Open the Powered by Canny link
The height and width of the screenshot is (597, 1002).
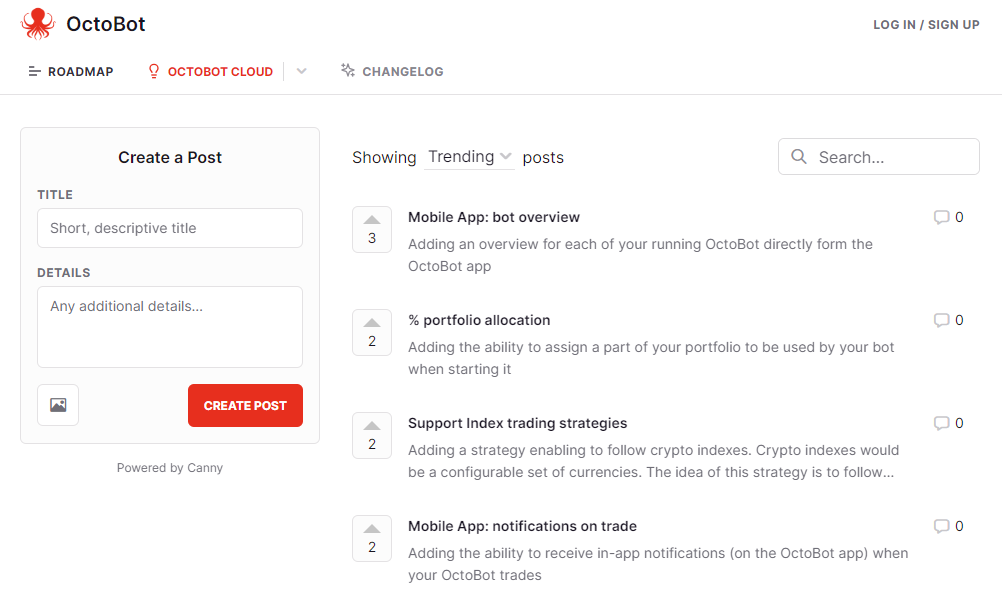[x=170, y=468]
